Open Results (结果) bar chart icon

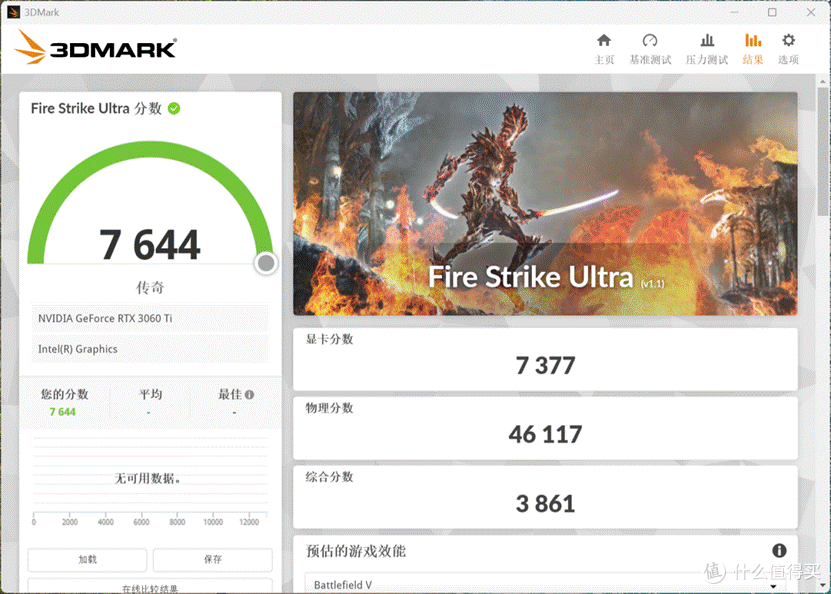(x=753, y=41)
